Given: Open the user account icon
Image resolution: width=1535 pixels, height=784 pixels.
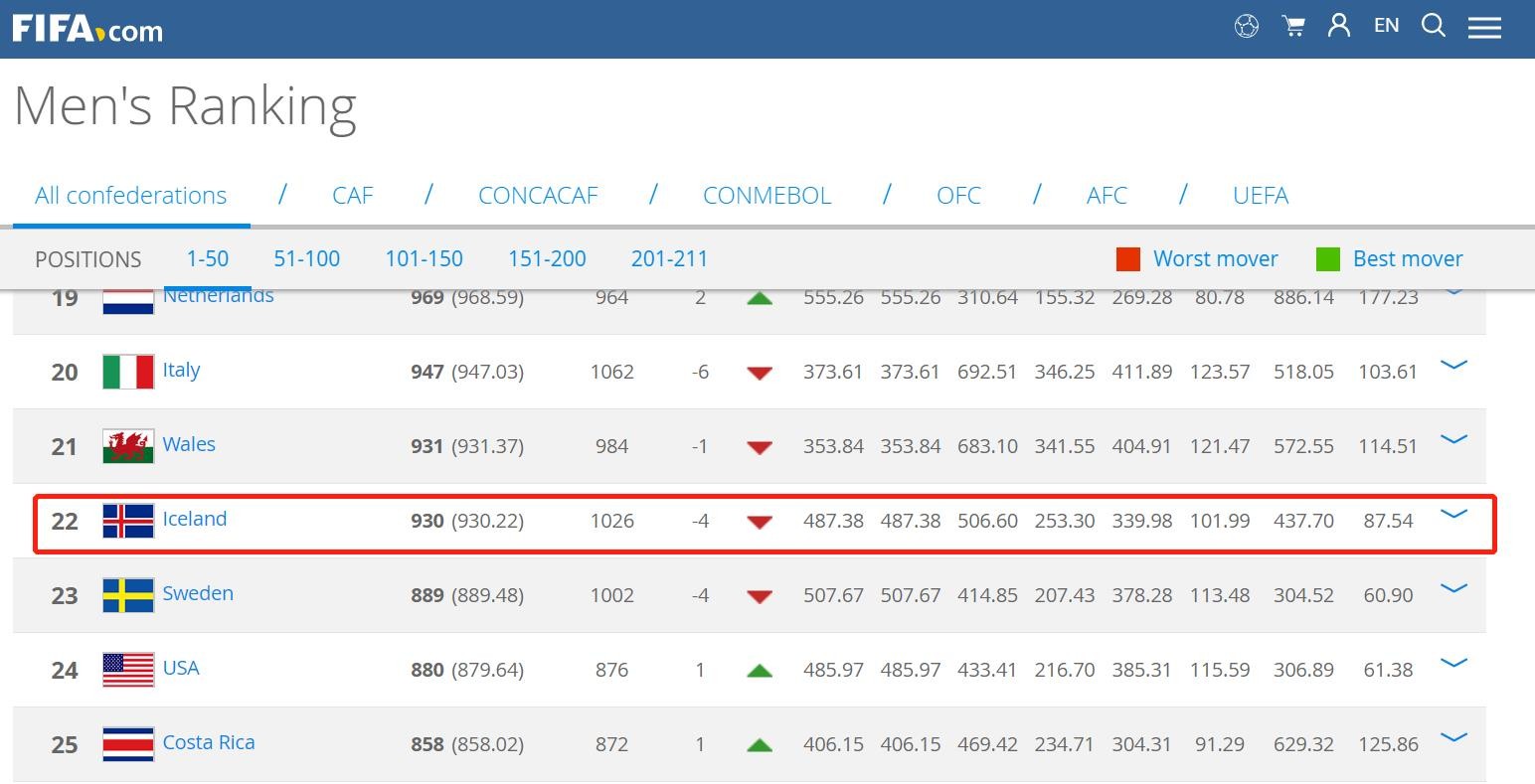Looking at the screenshot, I should (1339, 26).
